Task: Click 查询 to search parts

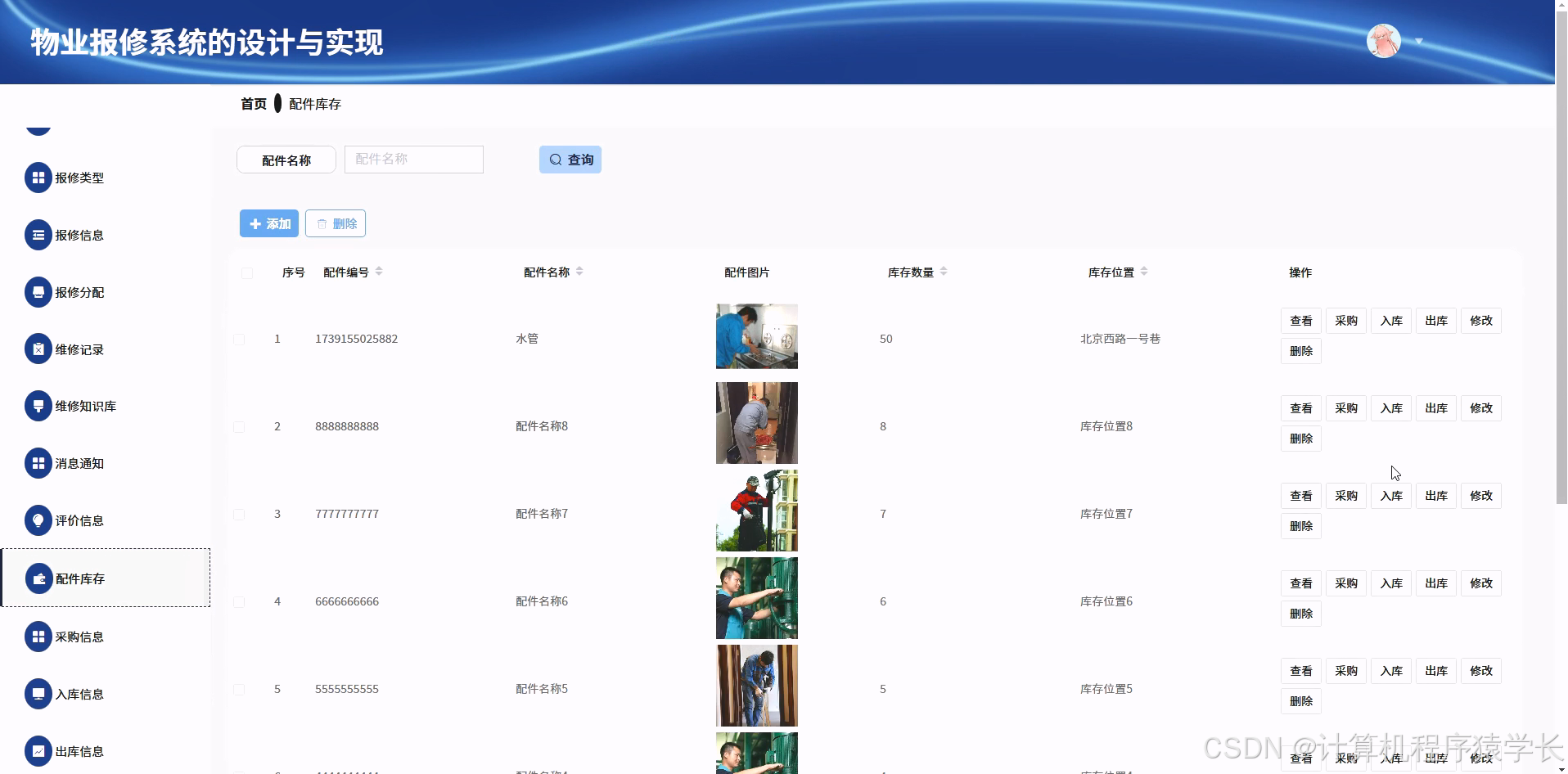Action: pyautogui.click(x=570, y=159)
